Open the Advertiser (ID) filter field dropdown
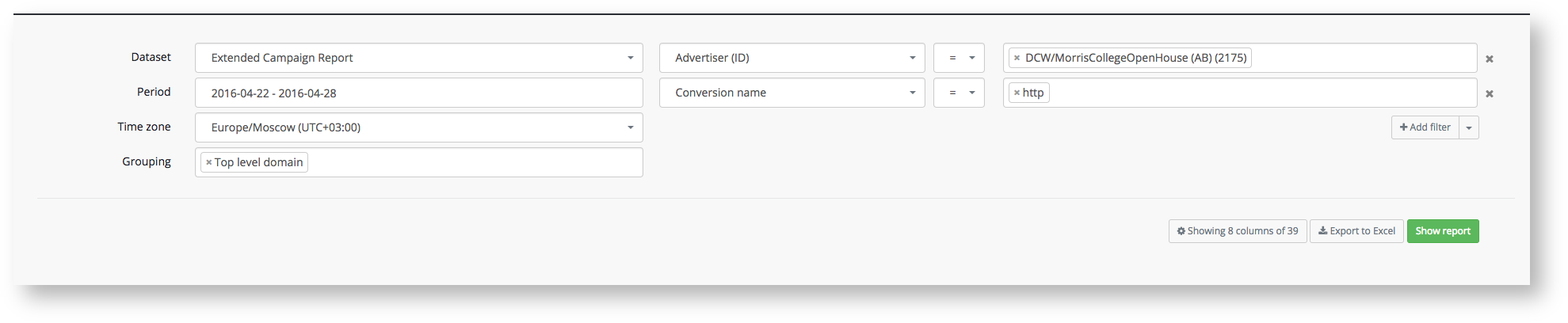Screen dimensions: 1568x323 [792, 58]
